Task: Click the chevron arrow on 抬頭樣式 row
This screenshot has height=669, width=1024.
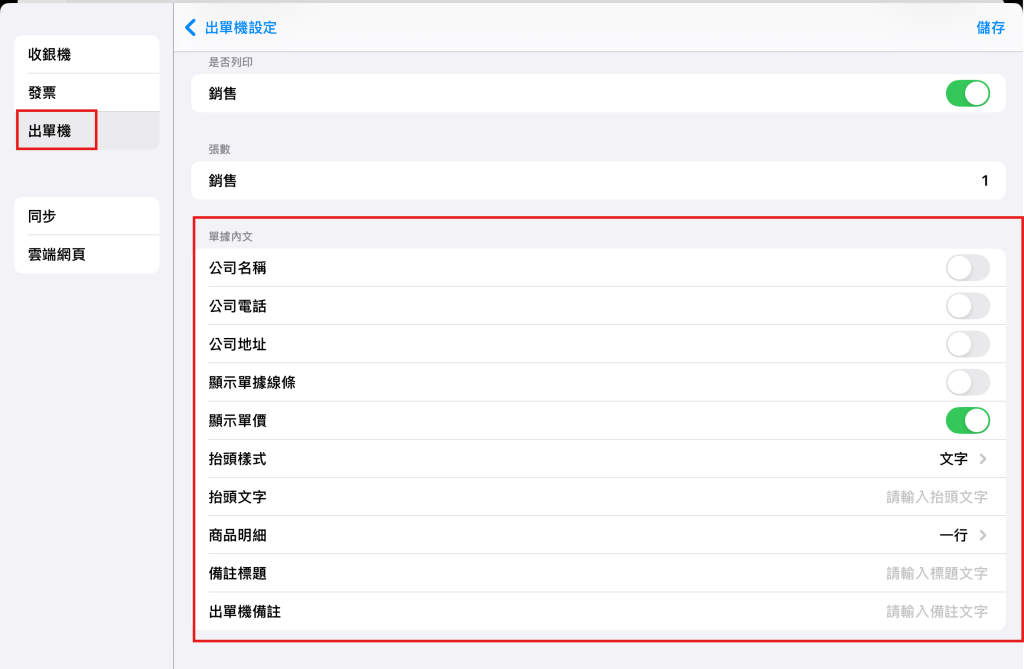Action: [x=983, y=459]
